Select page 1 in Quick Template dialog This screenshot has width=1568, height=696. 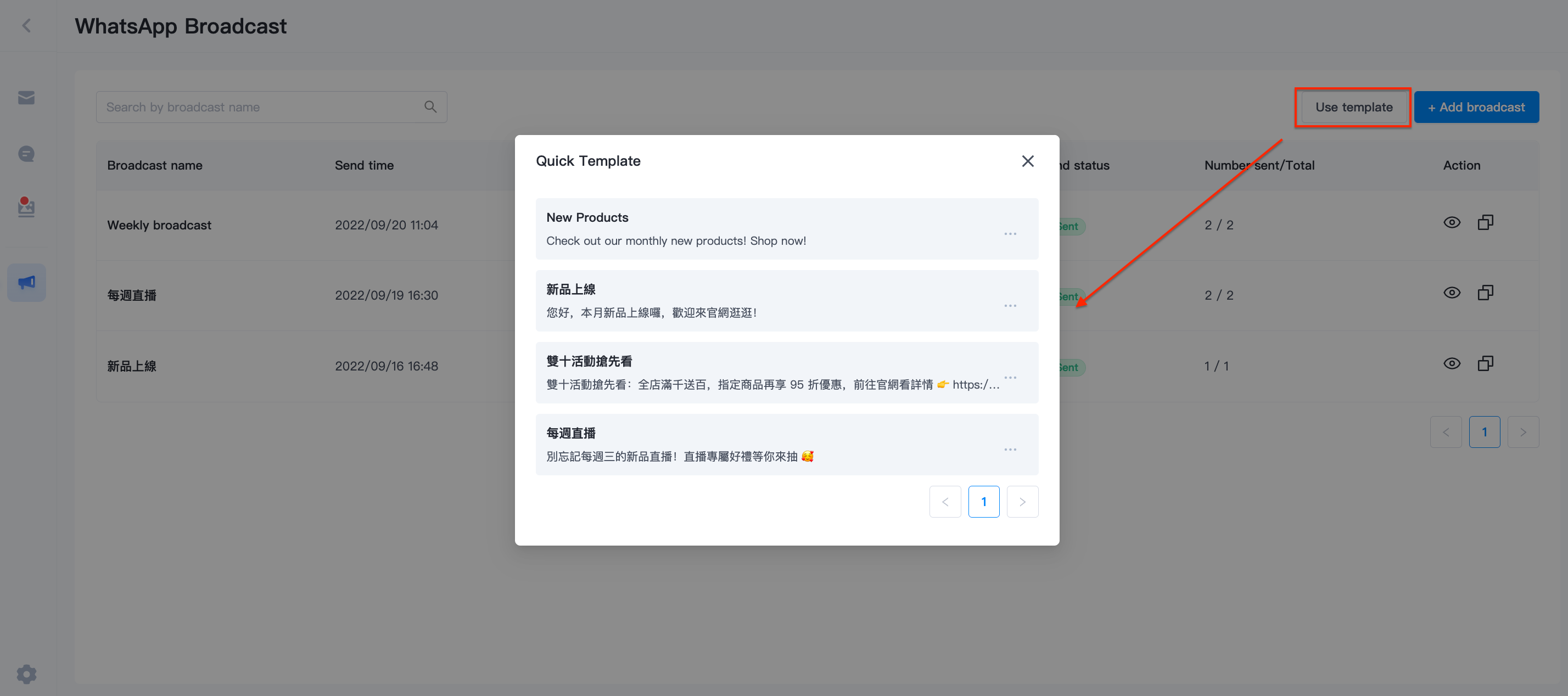click(x=984, y=502)
